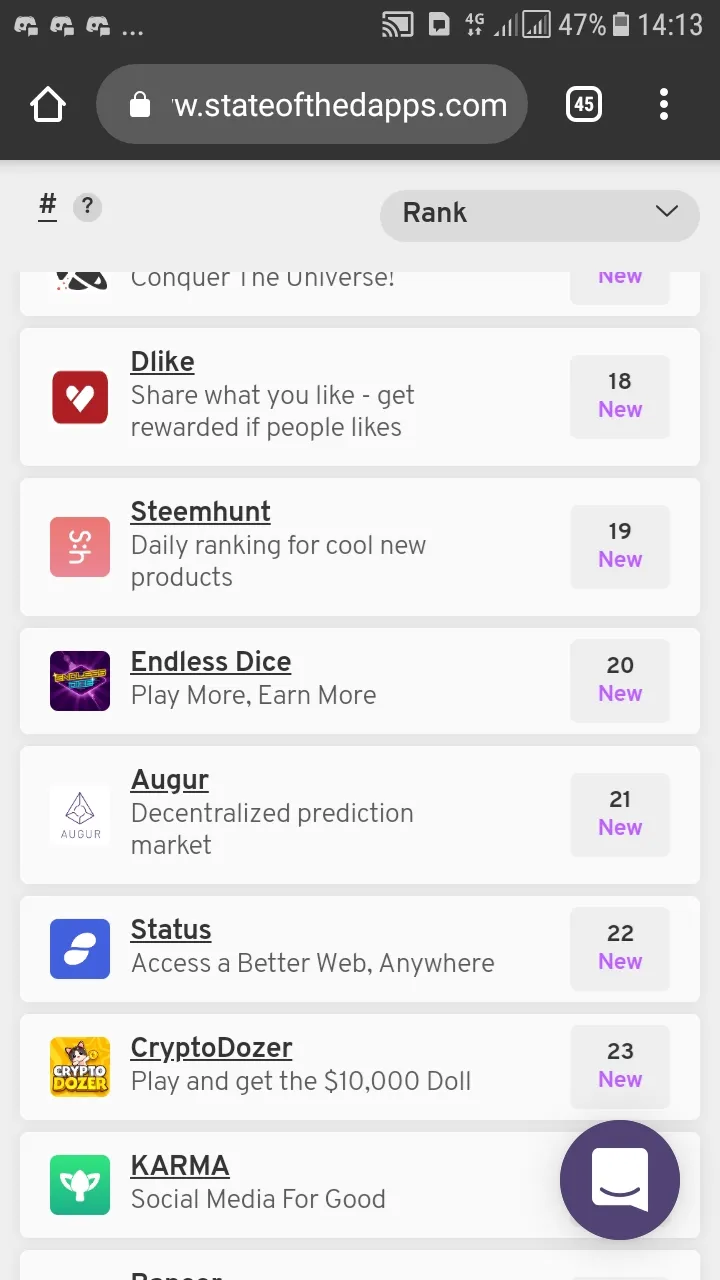Expand the Rank sort dropdown
Image resolution: width=720 pixels, height=1280 pixels.
(x=540, y=213)
